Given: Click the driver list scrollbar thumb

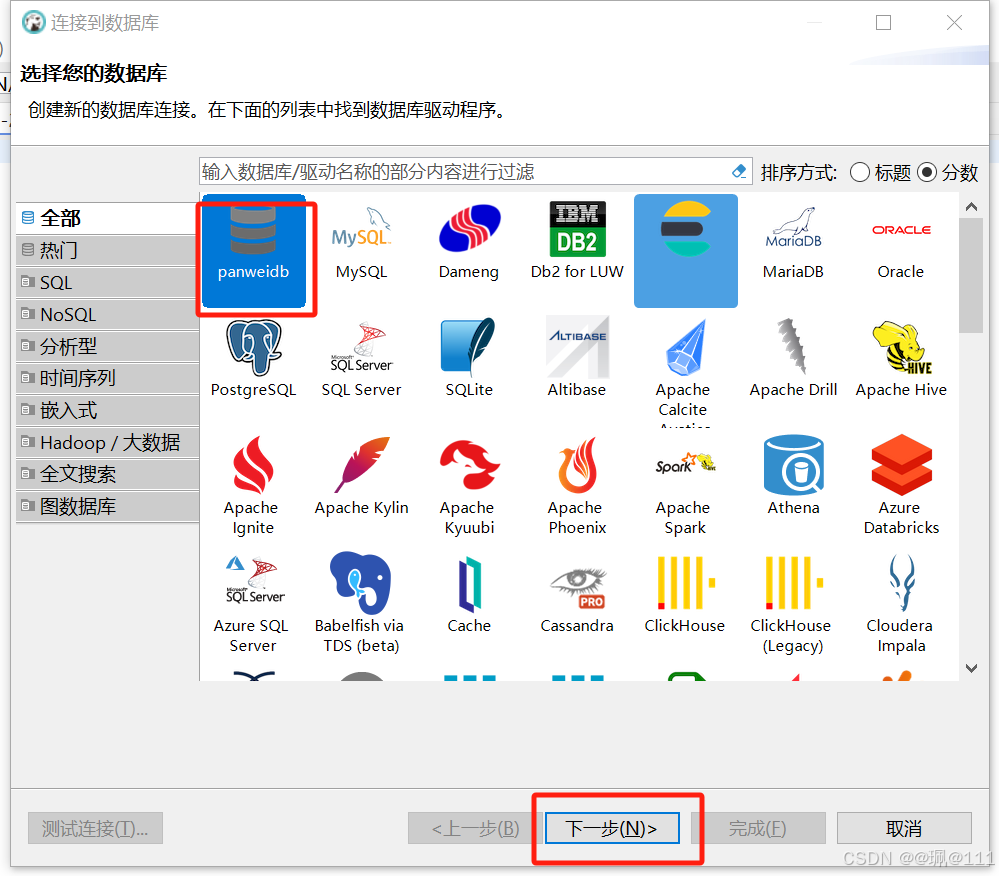Looking at the screenshot, I should click(x=971, y=275).
